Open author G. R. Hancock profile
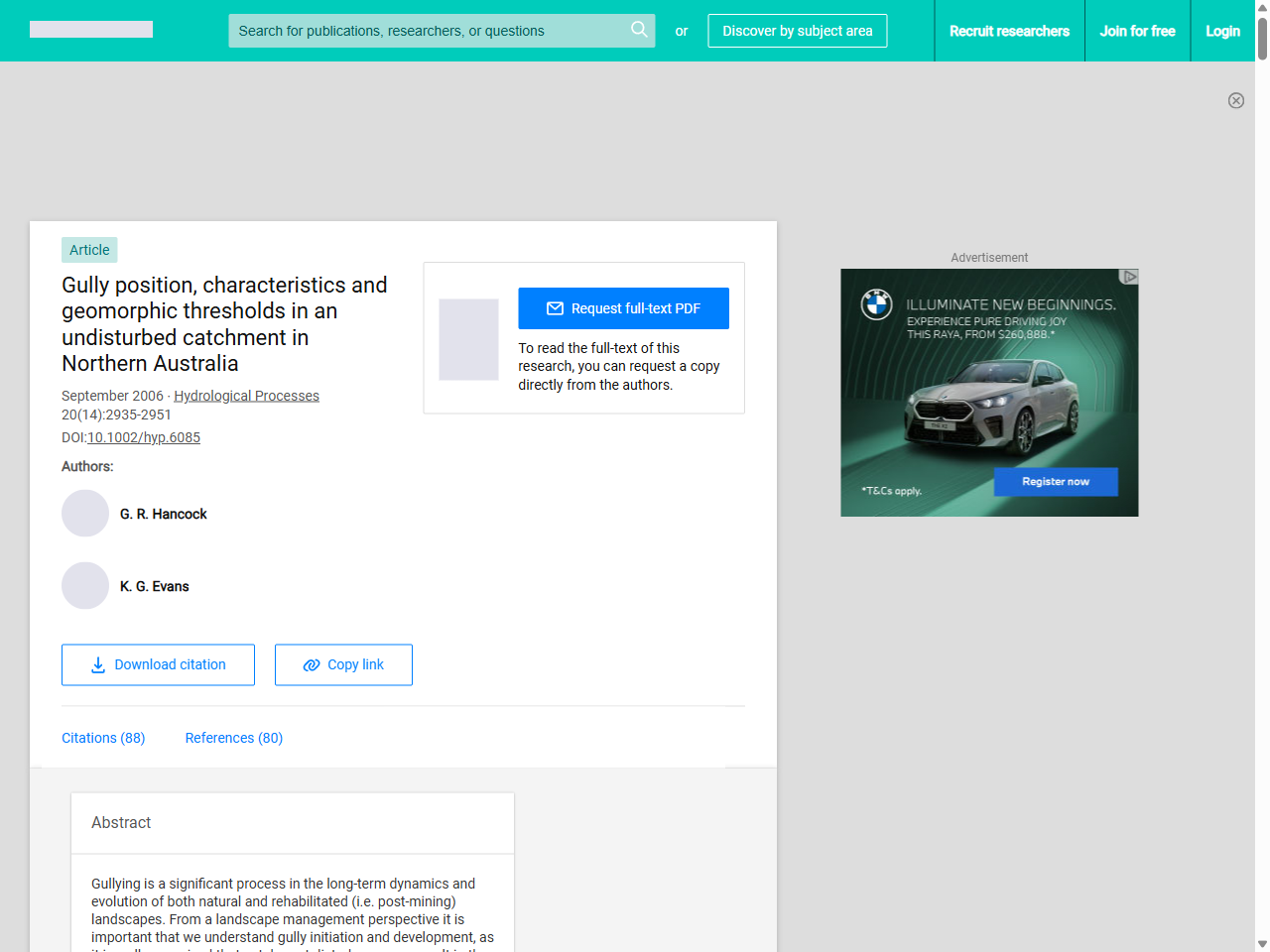The width and height of the screenshot is (1270, 952). pyautogui.click(x=164, y=514)
